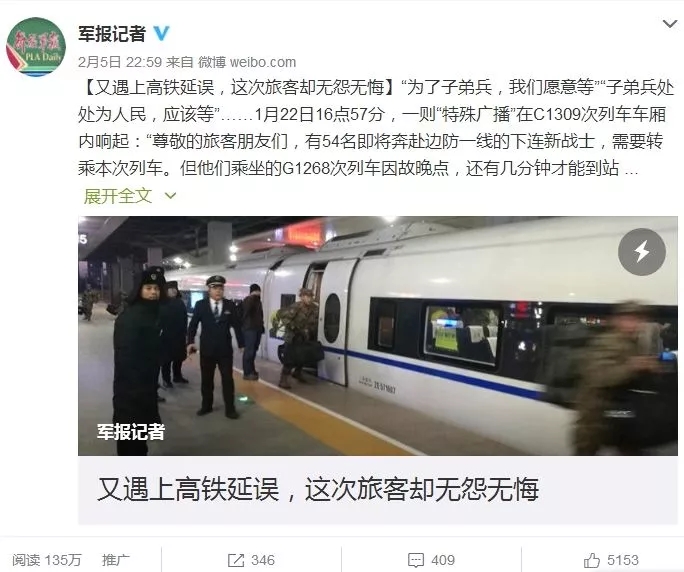Click the like count 5153
The height and width of the screenshot is (572, 684).
tap(623, 560)
